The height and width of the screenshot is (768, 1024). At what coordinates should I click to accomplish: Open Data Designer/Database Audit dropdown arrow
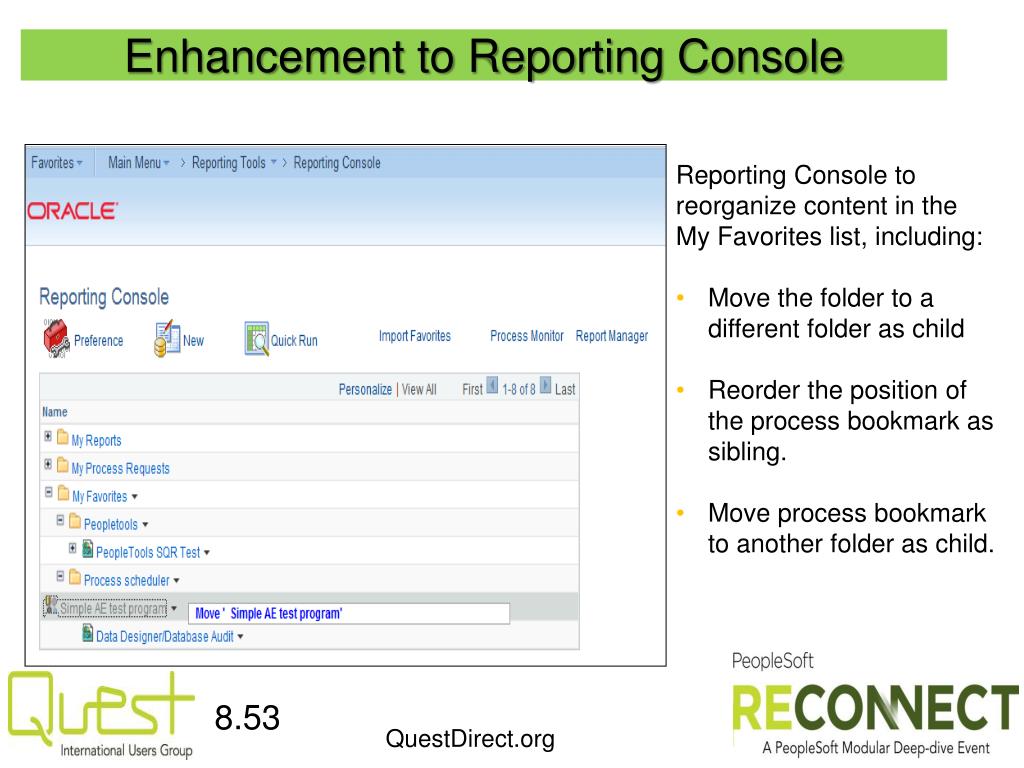click(240, 637)
